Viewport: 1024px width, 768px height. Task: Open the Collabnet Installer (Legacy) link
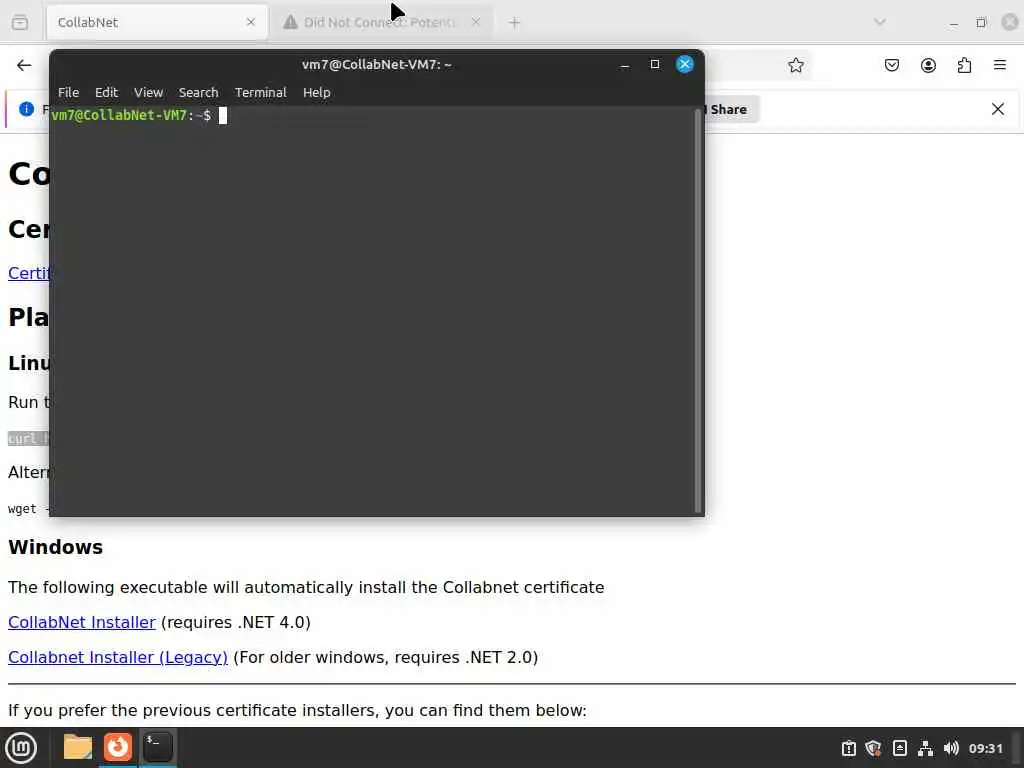pos(118,657)
